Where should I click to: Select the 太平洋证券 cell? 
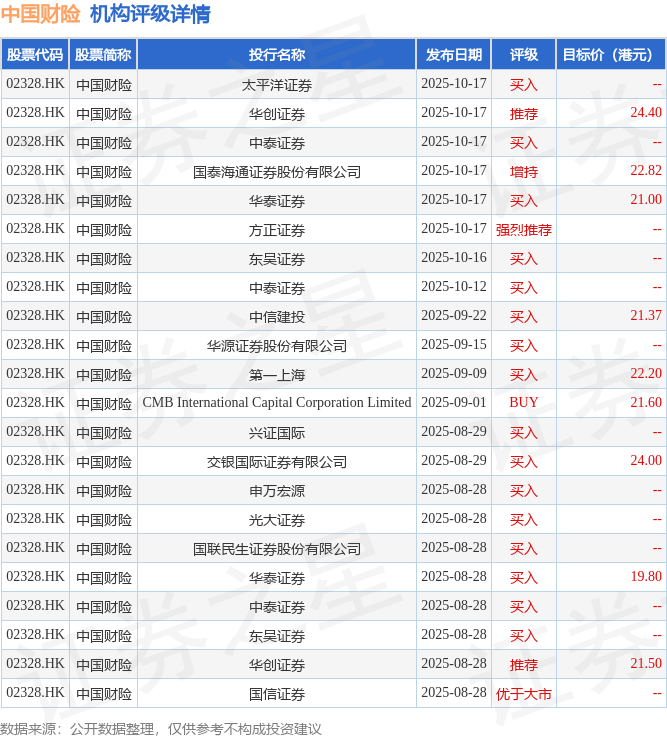pos(277,85)
